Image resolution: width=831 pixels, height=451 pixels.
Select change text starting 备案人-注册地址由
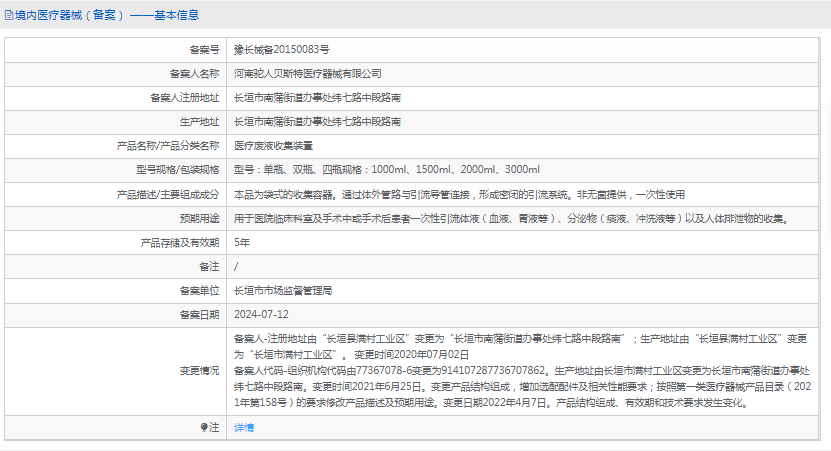click(520, 347)
